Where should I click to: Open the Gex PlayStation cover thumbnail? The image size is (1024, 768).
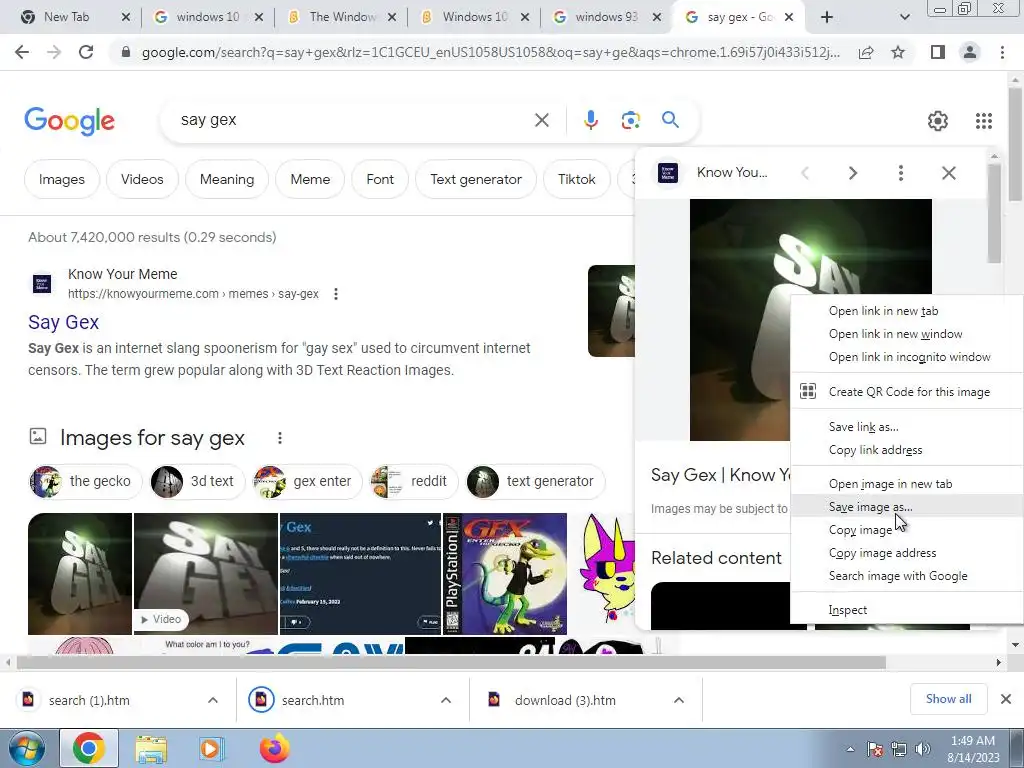[x=505, y=573]
